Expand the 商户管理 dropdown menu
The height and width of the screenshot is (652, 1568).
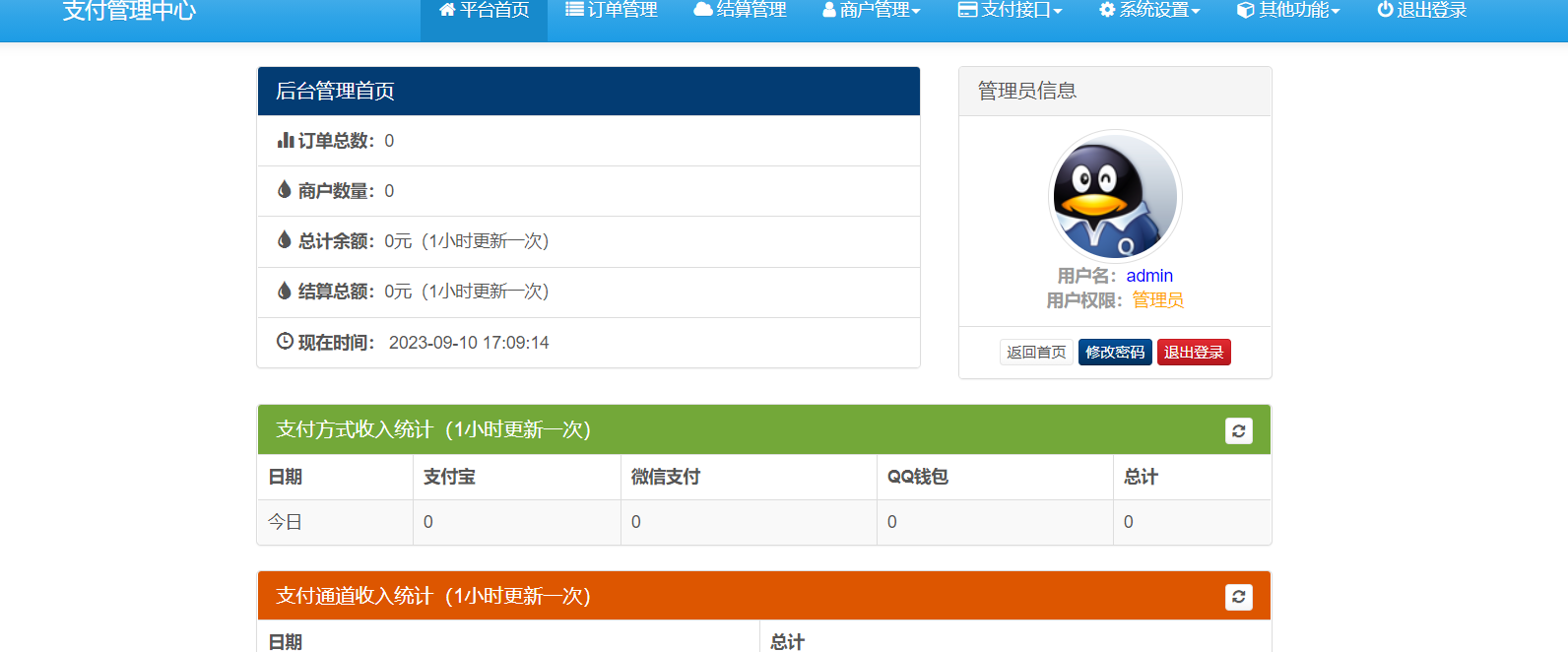tap(872, 11)
